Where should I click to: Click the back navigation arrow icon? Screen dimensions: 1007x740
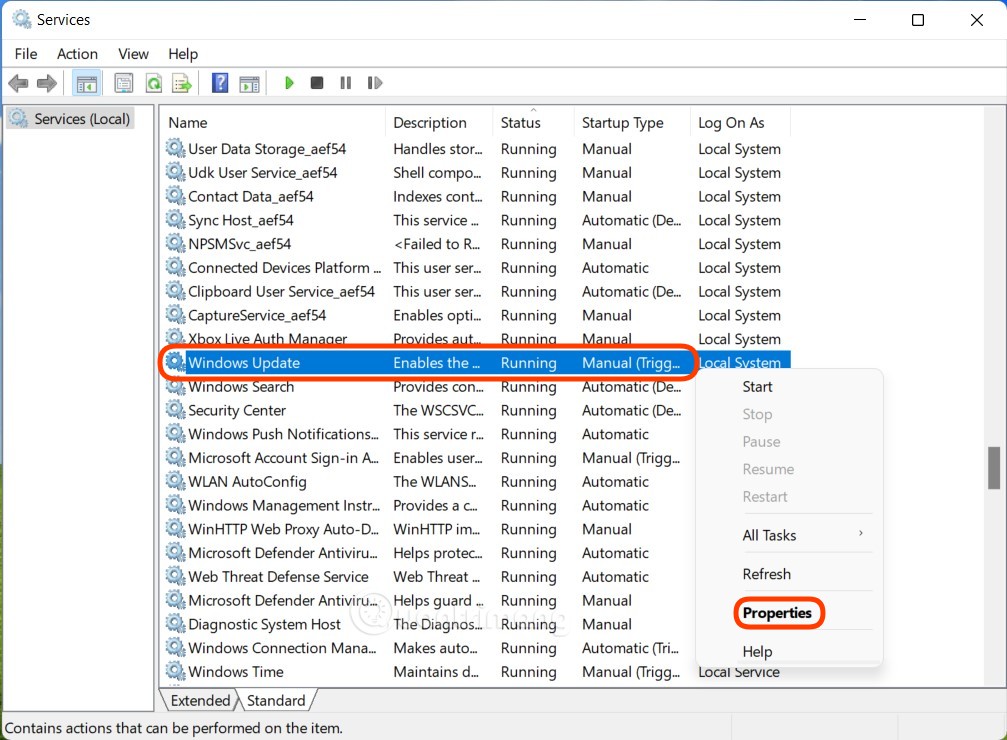coord(18,83)
